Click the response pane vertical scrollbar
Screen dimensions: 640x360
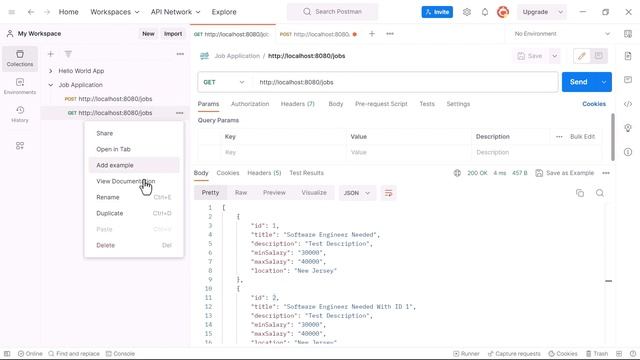(x=609, y=281)
